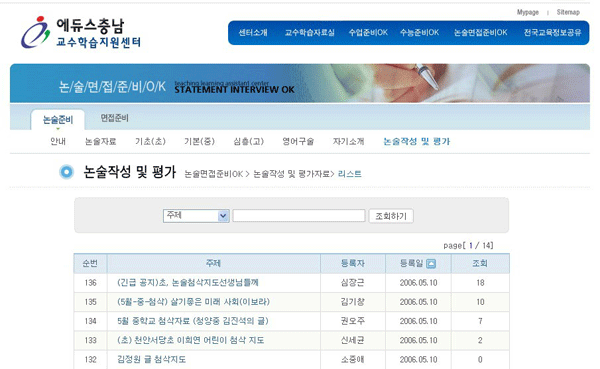Open post (초) 천안서당초 이희연 어린이 첨삭 지도
Viewport: 600px width, 369px height.
coord(191,340)
